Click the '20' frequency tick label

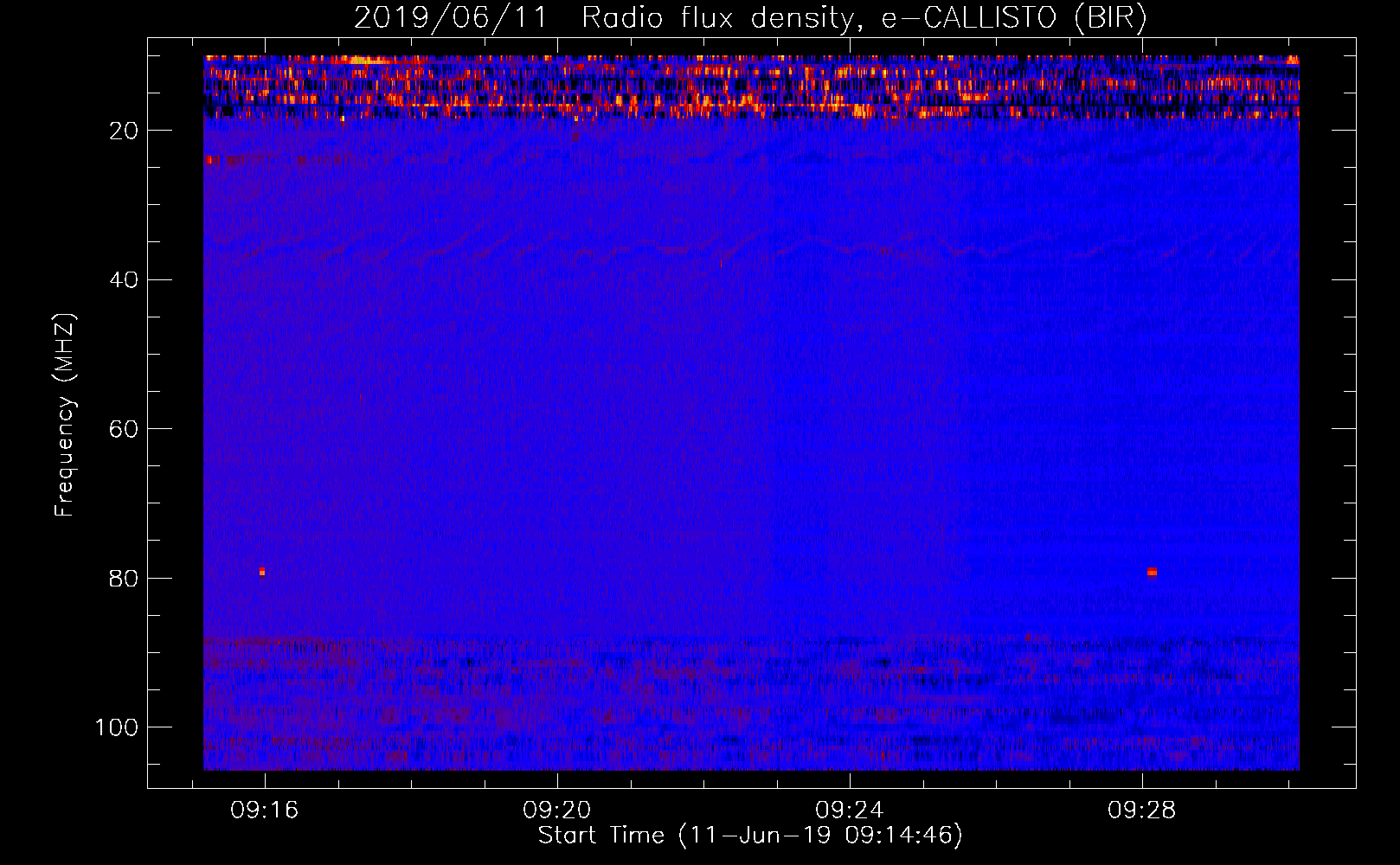click(x=125, y=131)
